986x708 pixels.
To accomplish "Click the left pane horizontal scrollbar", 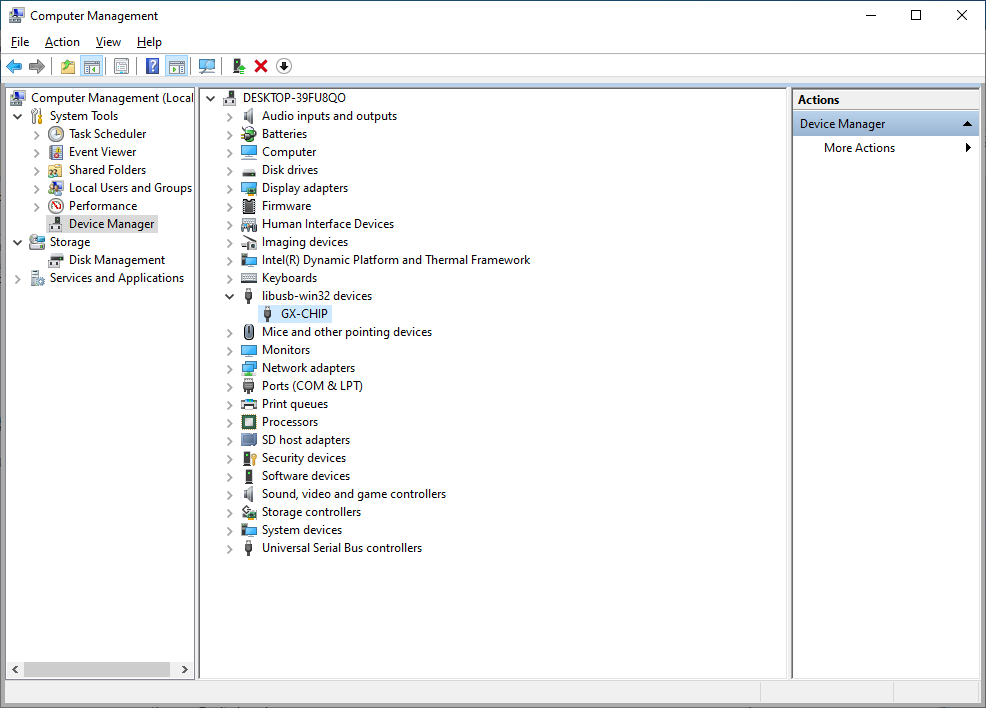I will pos(100,669).
